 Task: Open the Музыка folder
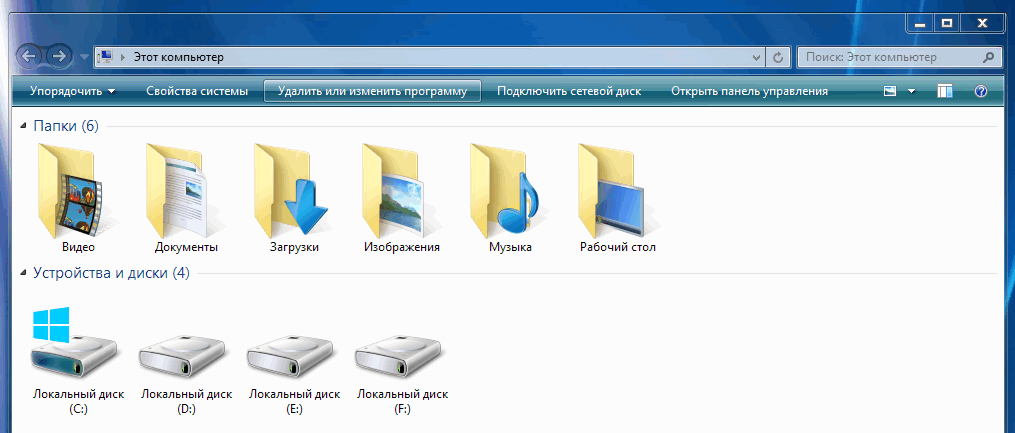(510, 197)
